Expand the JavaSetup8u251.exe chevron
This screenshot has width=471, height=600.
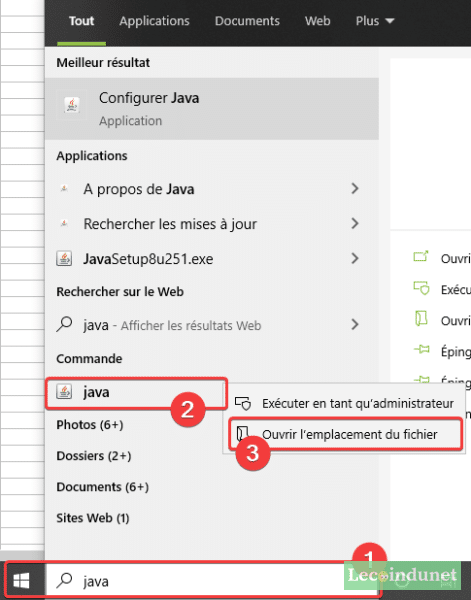coord(355,258)
